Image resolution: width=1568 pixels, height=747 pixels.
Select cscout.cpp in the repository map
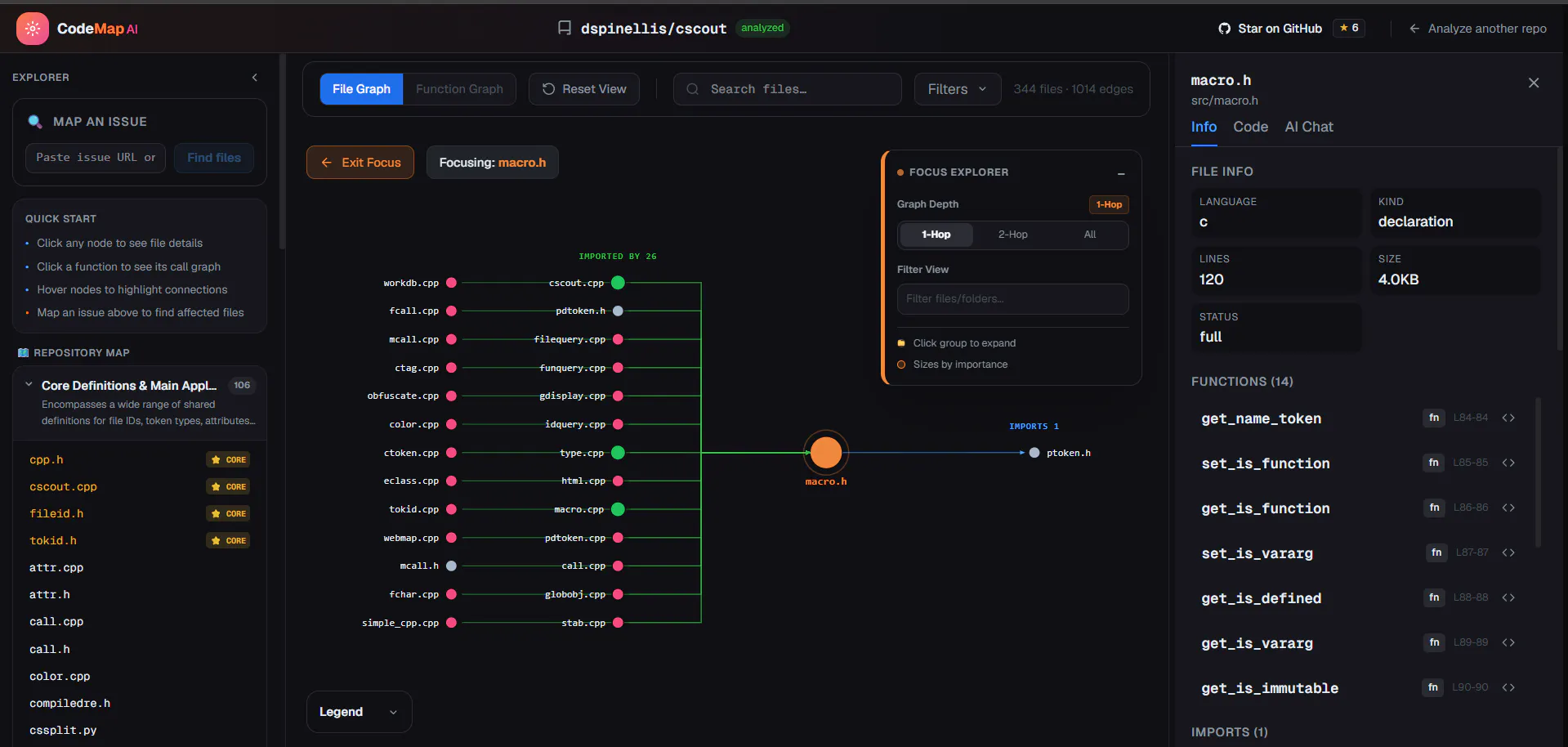click(63, 487)
